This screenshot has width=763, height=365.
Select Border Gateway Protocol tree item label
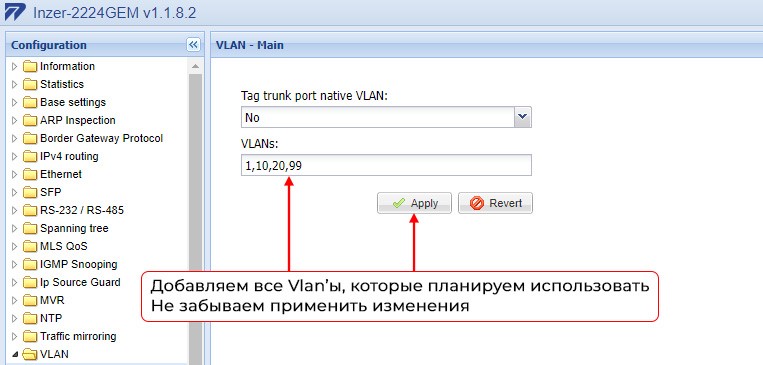(x=101, y=138)
